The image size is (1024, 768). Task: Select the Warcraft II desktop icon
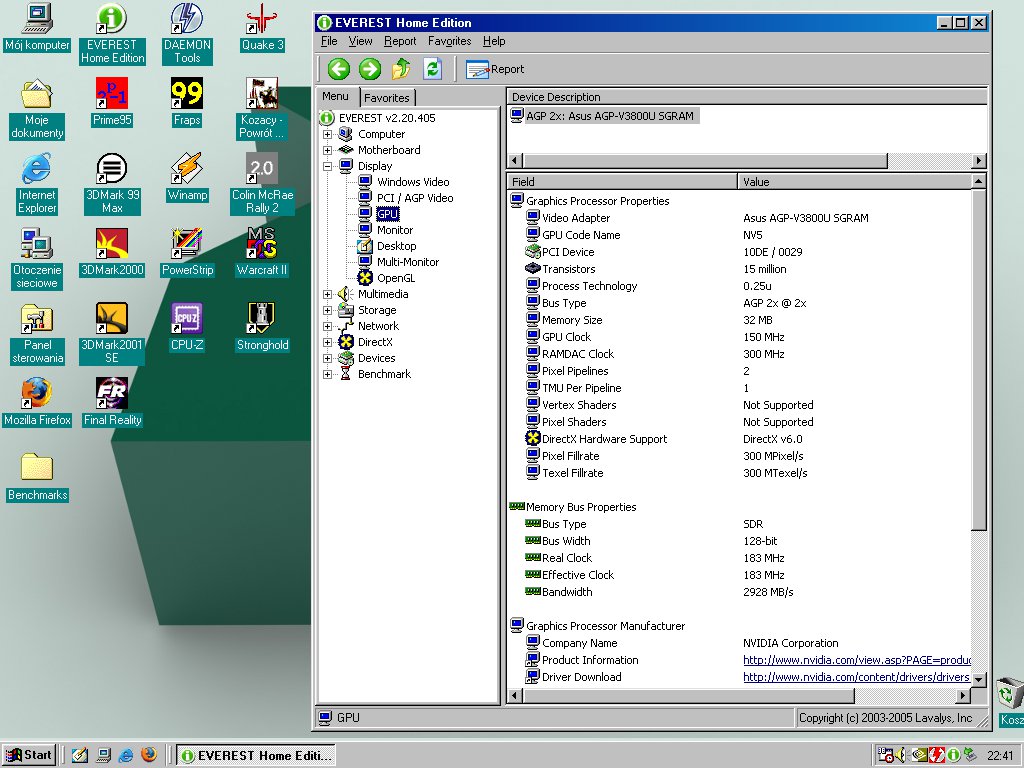pos(262,251)
